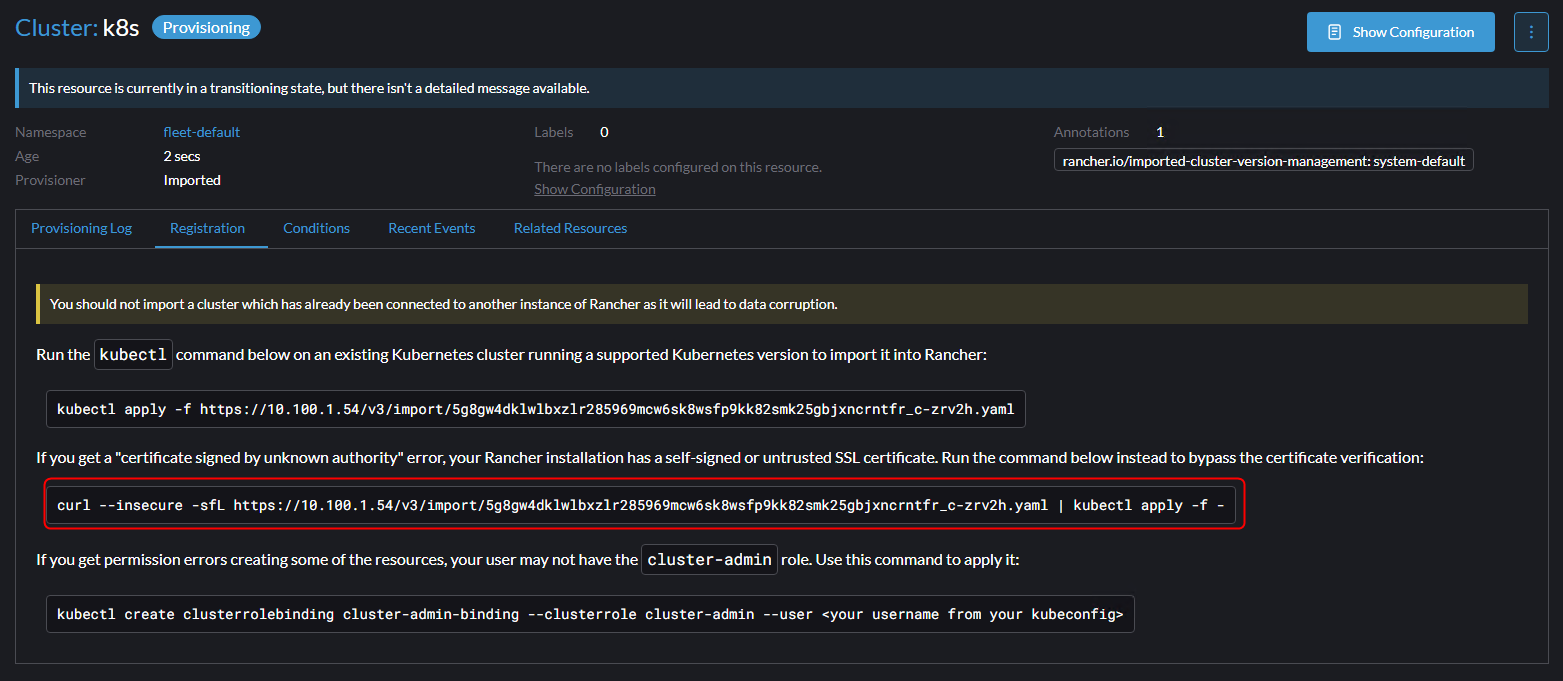Click the Show Configuration link under Labels
The height and width of the screenshot is (681, 1563).
594,189
